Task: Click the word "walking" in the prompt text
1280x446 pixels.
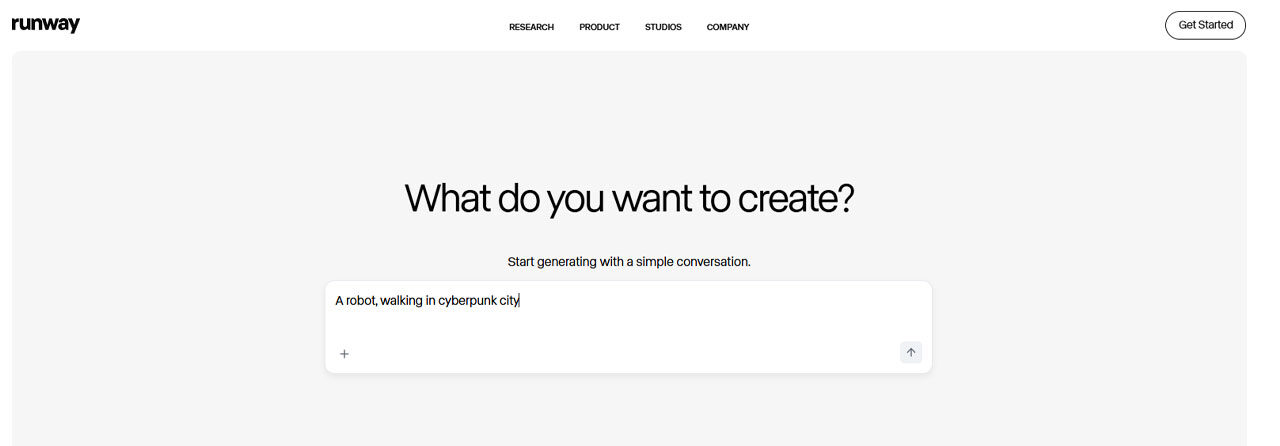Action: [x=401, y=300]
